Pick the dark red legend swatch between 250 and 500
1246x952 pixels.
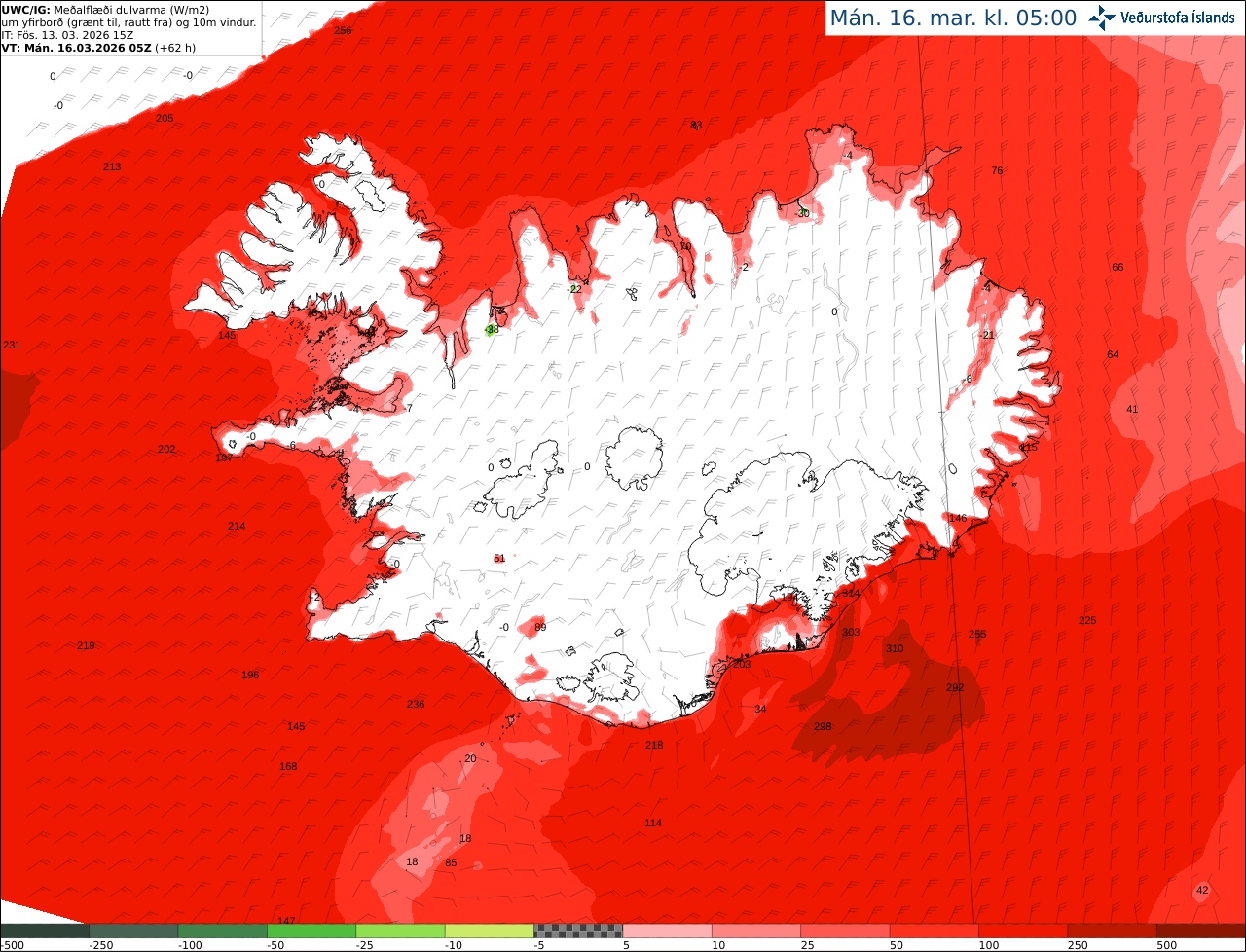click(x=1112, y=931)
